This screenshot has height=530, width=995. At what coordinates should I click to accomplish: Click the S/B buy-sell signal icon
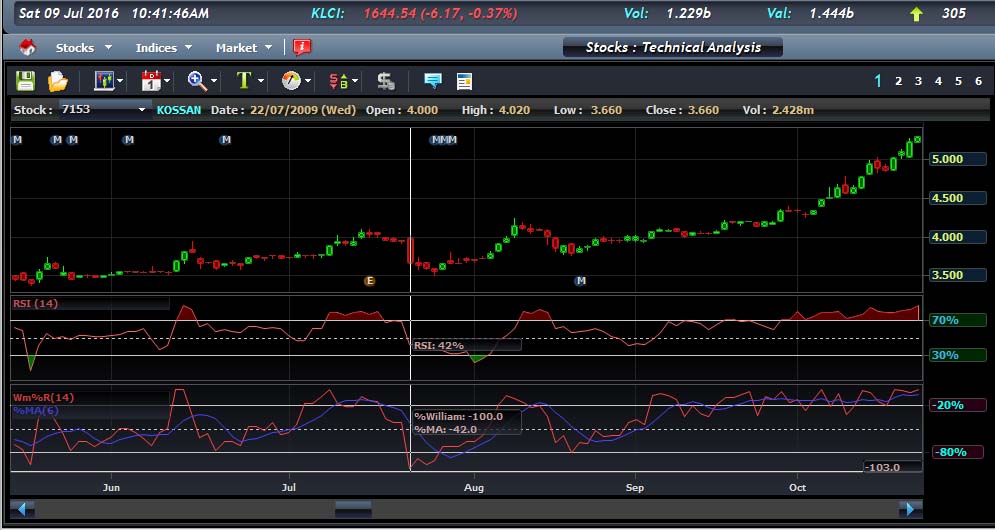click(x=338, y=81)
